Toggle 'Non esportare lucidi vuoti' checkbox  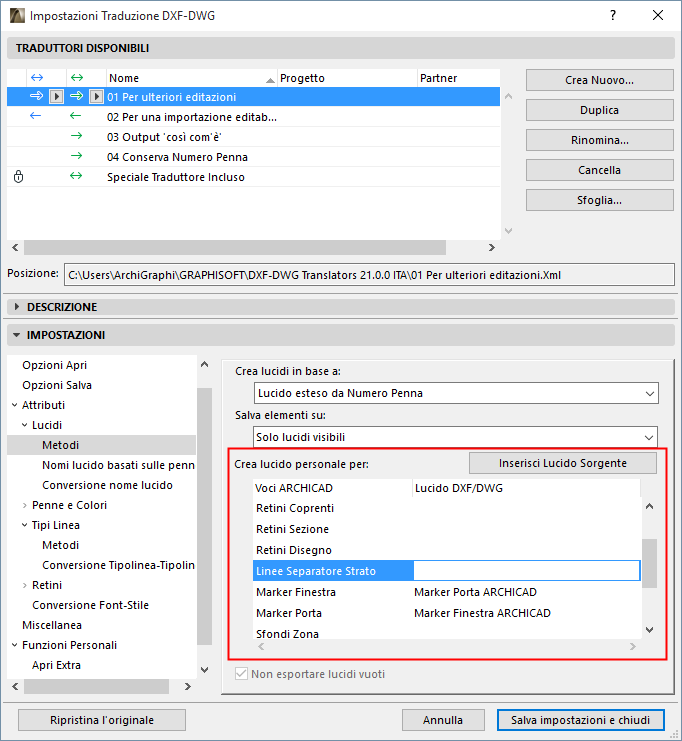pos(241,674)
